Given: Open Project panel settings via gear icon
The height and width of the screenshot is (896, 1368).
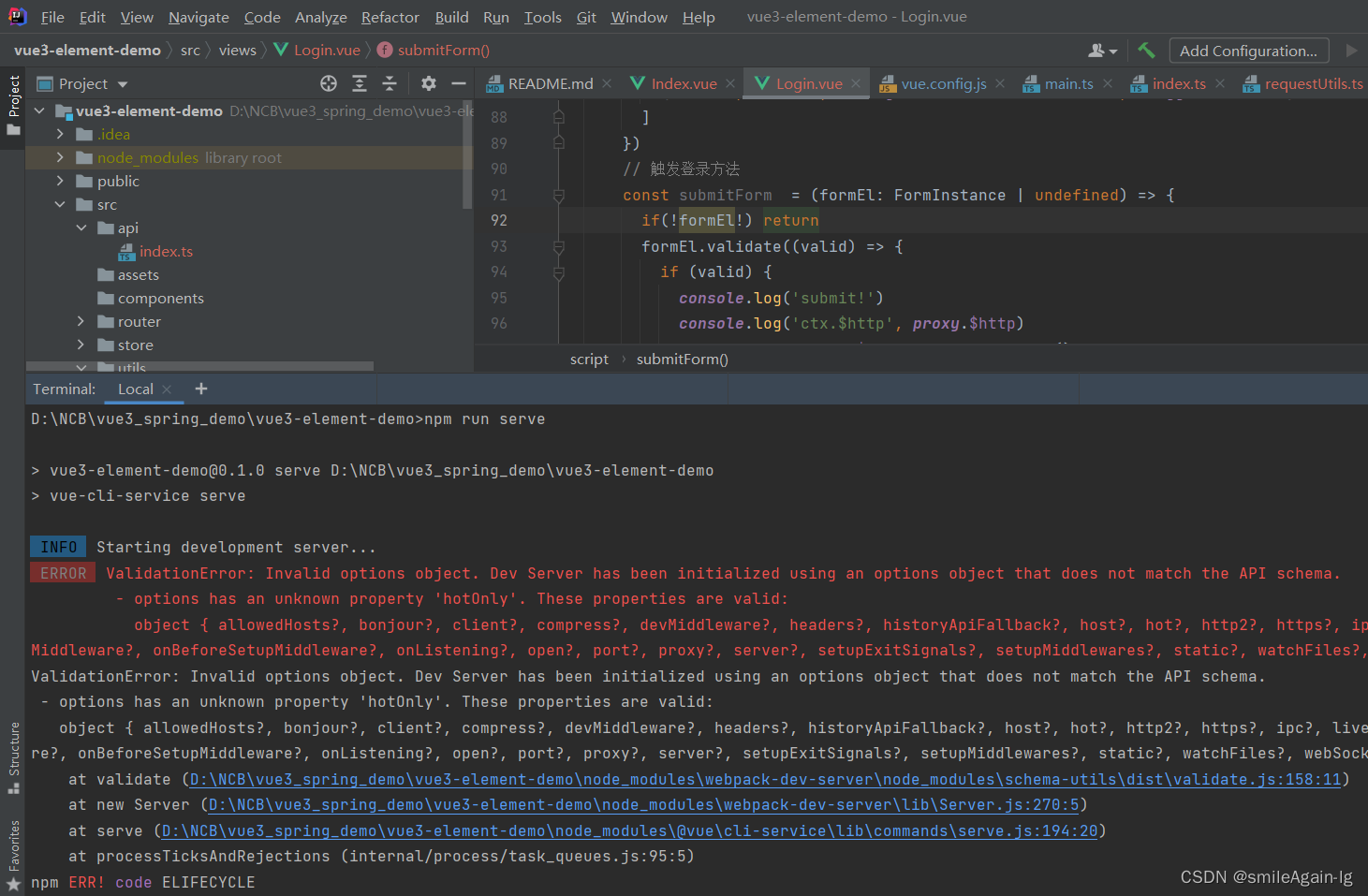Looking at the screenshot, I should pyautogui.click(x=428, y=83).
